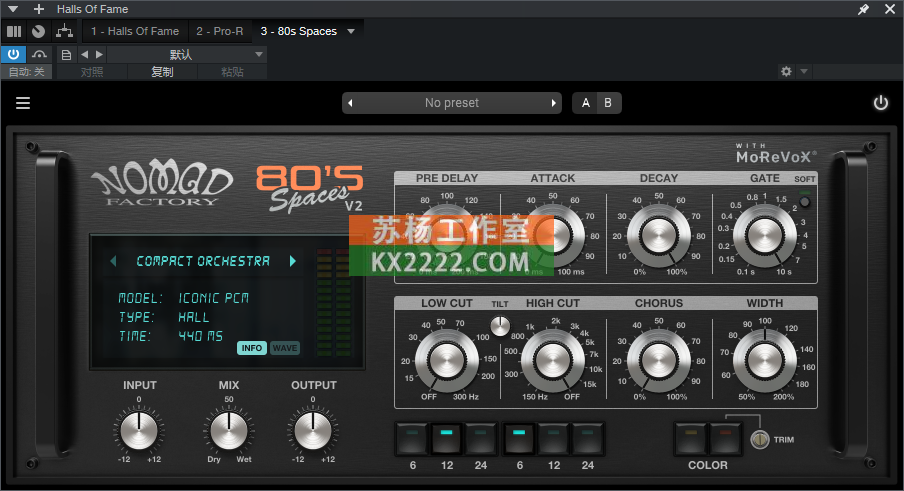Click the routing diagram icon
904x491 pixels.
point(64,32)
